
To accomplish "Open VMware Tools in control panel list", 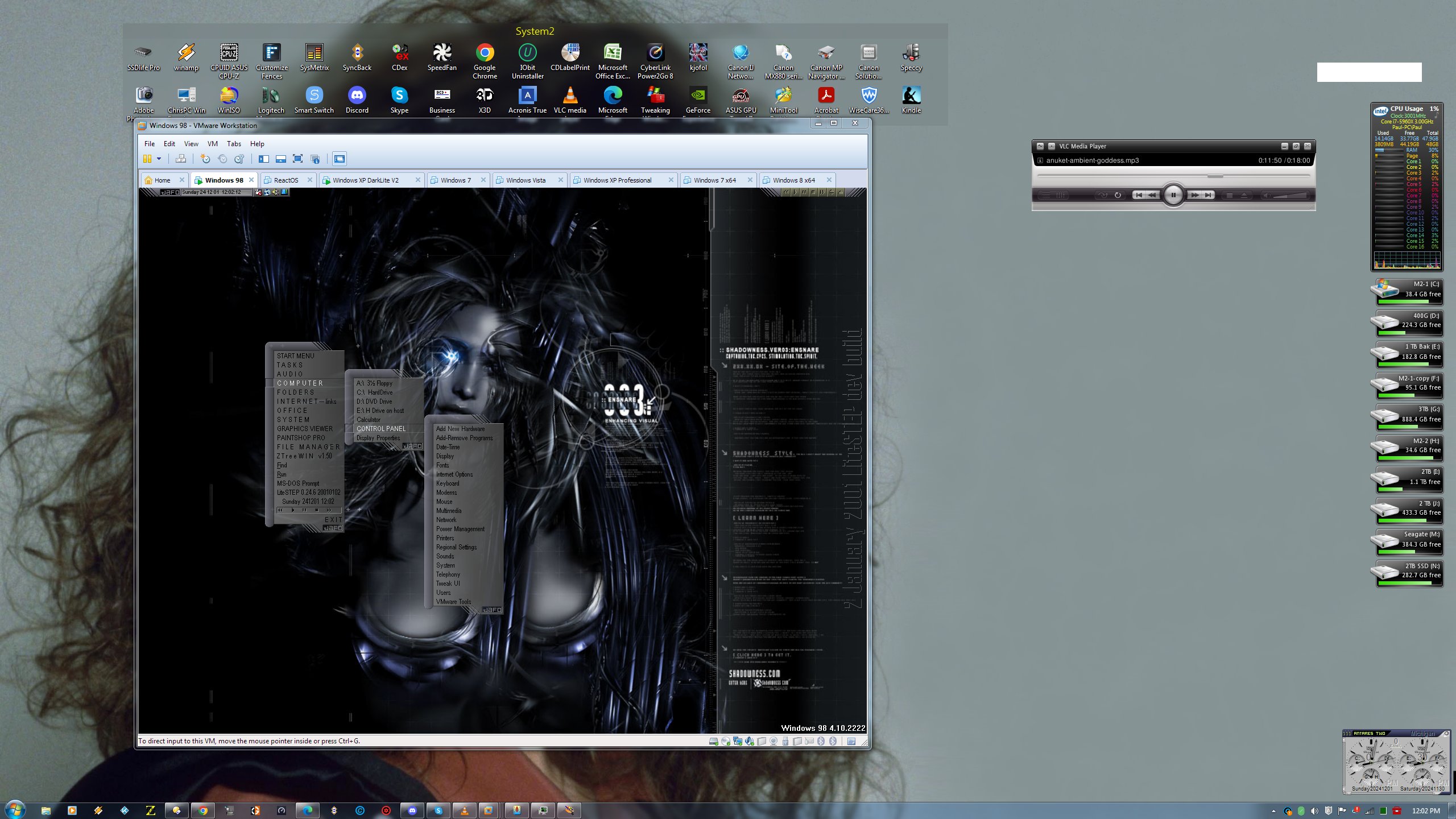I will [453, 602].
